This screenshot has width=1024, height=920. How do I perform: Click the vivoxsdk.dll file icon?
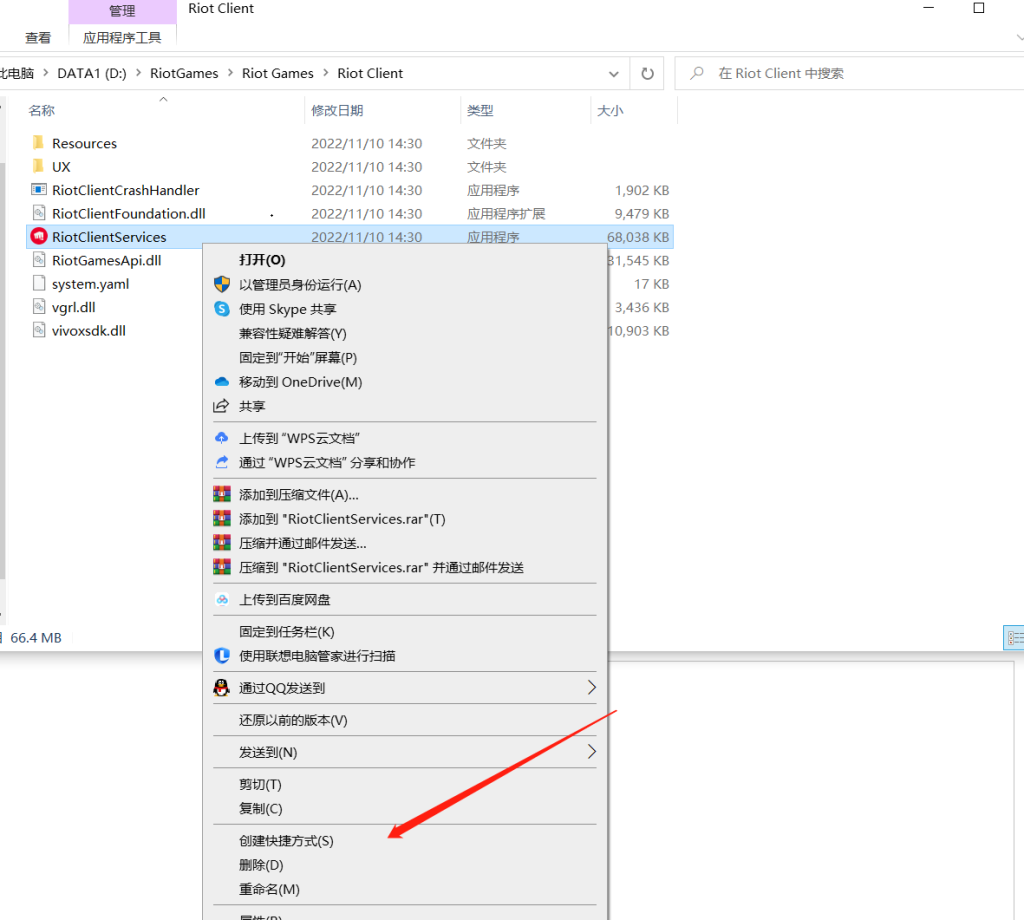point(39,330)
